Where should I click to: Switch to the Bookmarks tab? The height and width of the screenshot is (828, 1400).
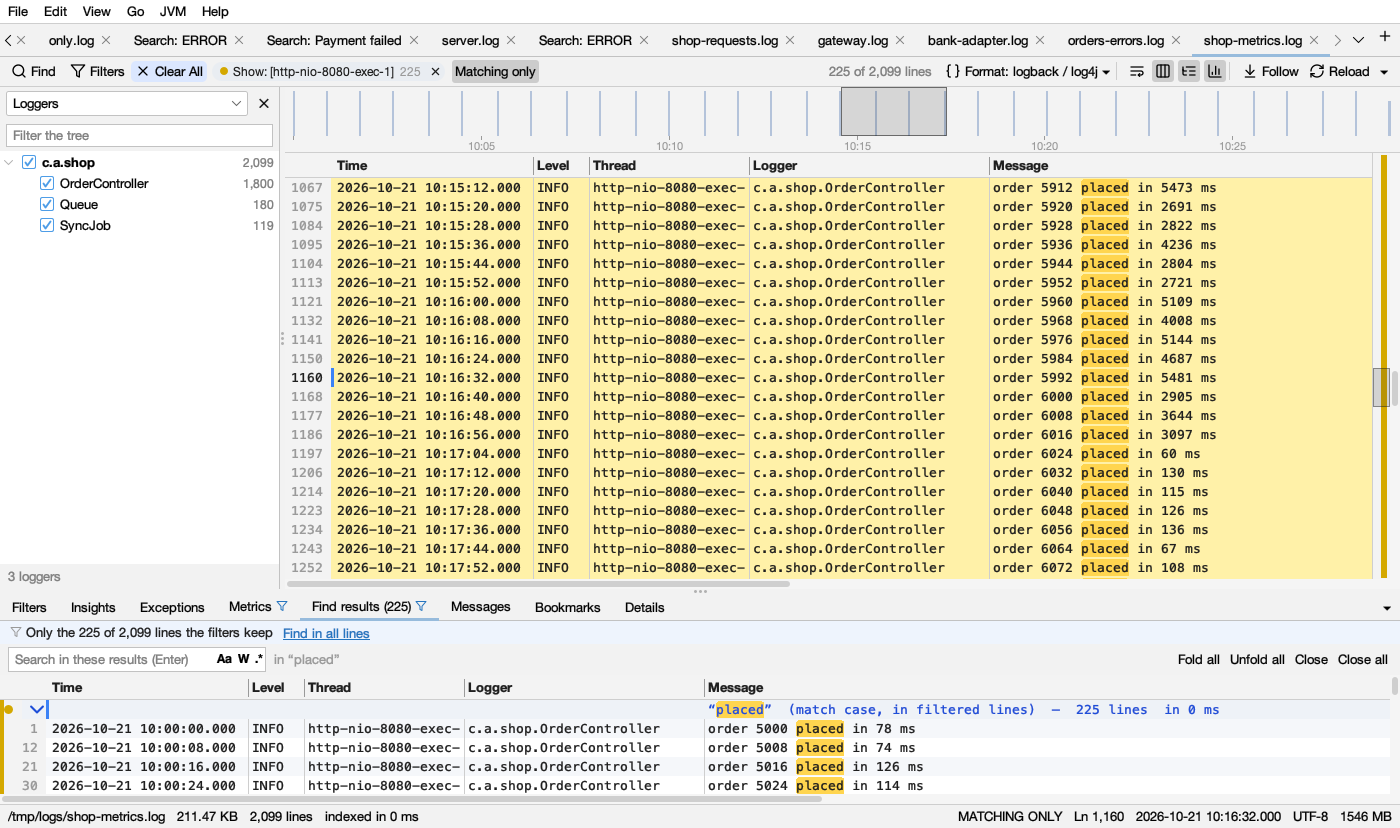tap(568, 607)
